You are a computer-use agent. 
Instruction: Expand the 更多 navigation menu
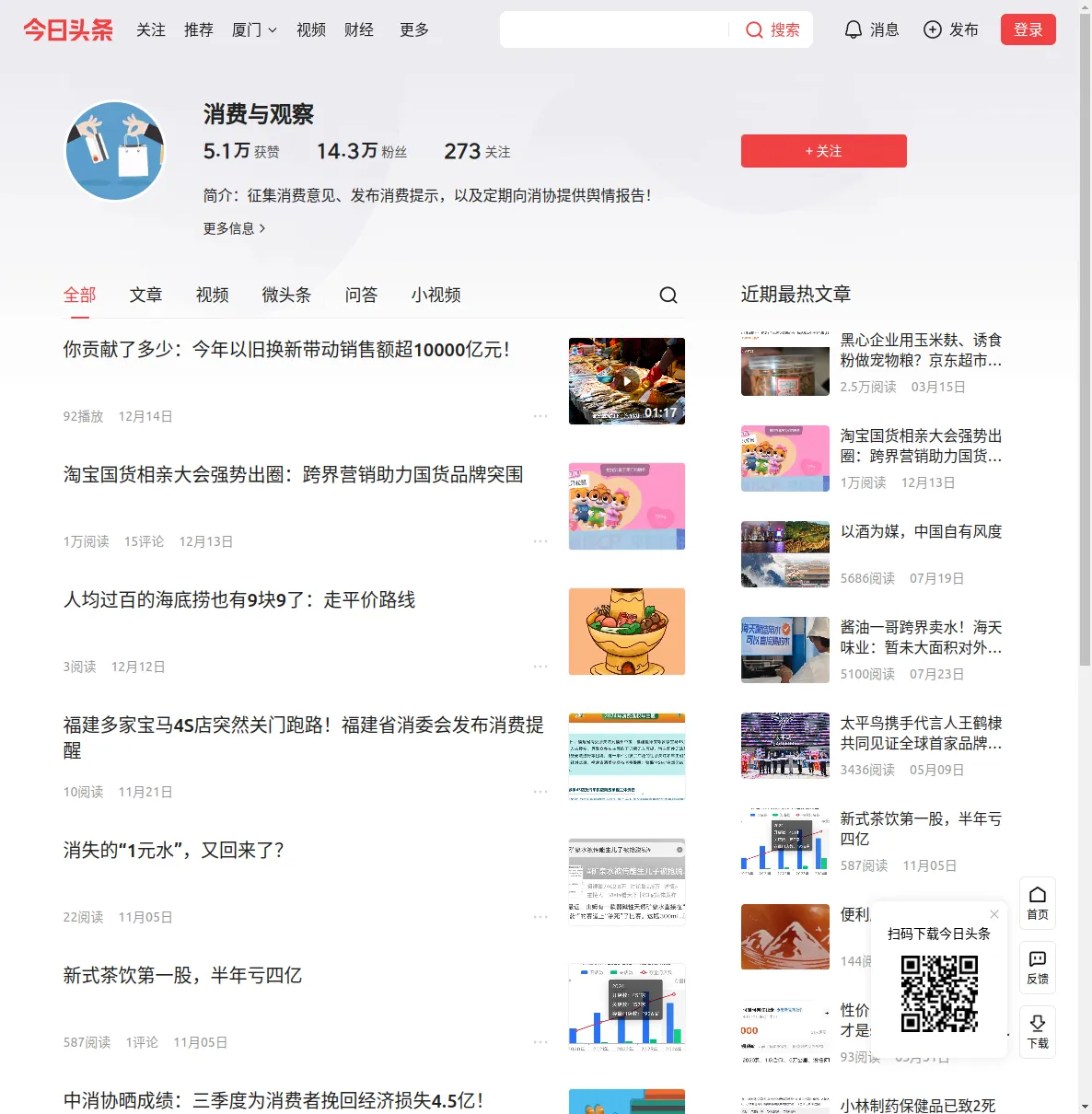(x=414, y=30)
